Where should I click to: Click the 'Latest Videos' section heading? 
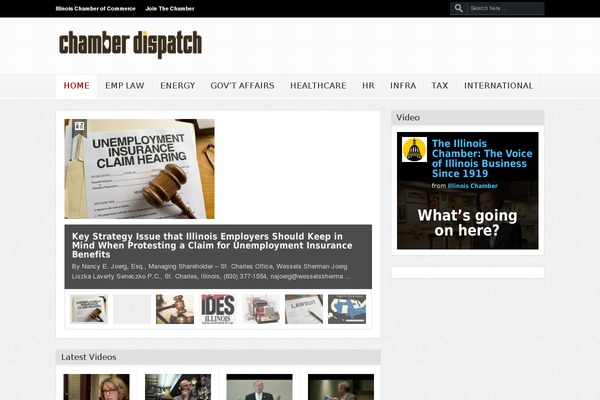click(x=89, y=357)
